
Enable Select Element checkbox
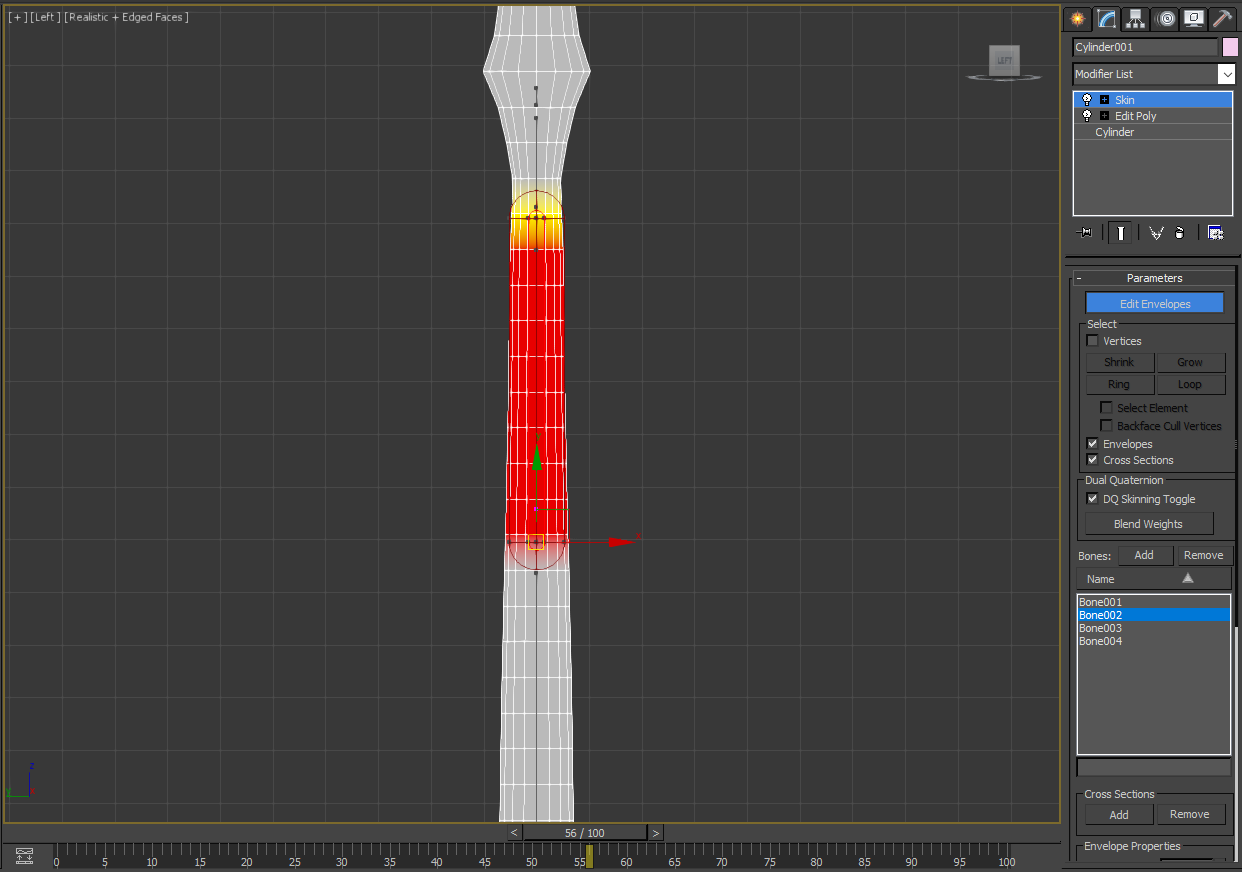[x=1106, y=408]
